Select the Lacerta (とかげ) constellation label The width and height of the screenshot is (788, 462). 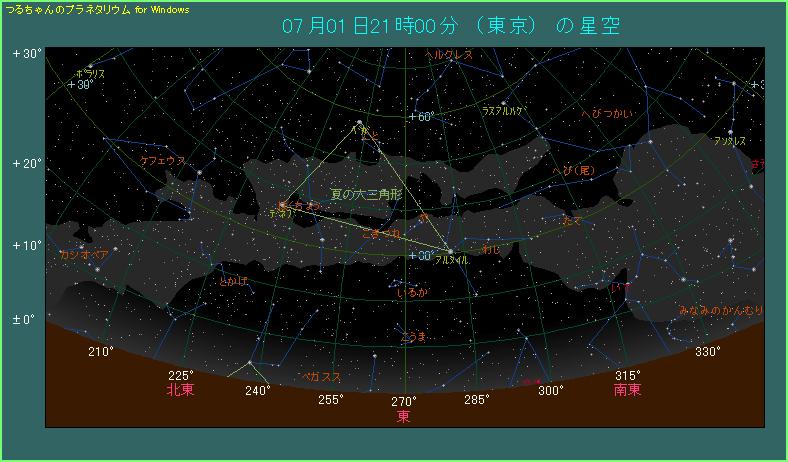click(233, 281)
